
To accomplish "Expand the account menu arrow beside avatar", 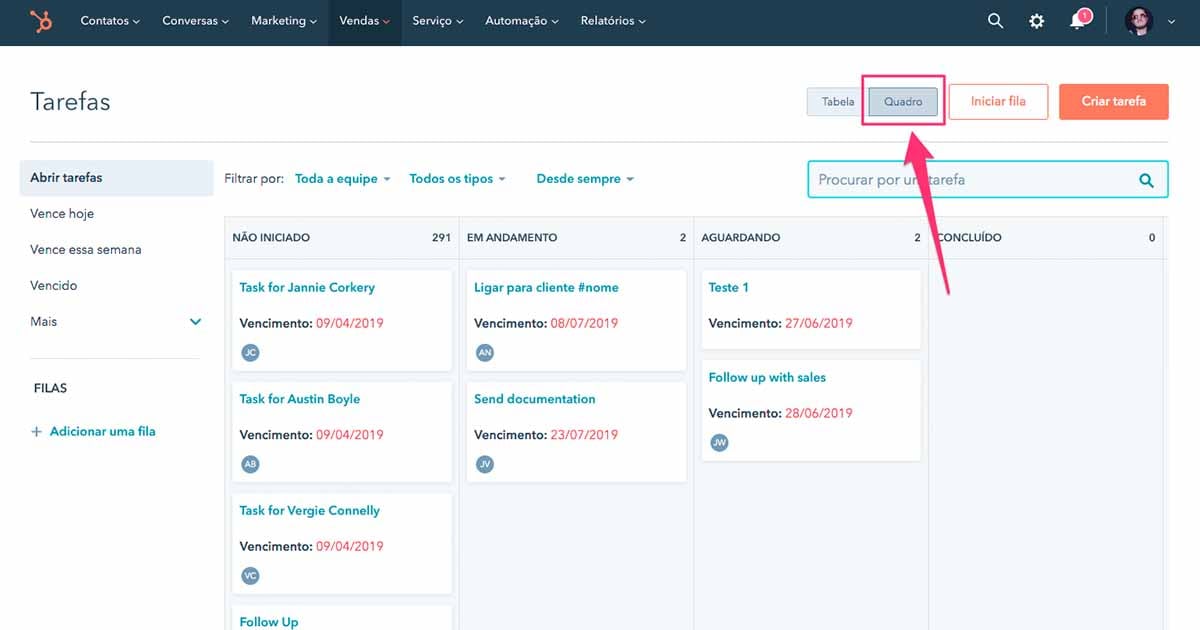I will pos(1172,22).
